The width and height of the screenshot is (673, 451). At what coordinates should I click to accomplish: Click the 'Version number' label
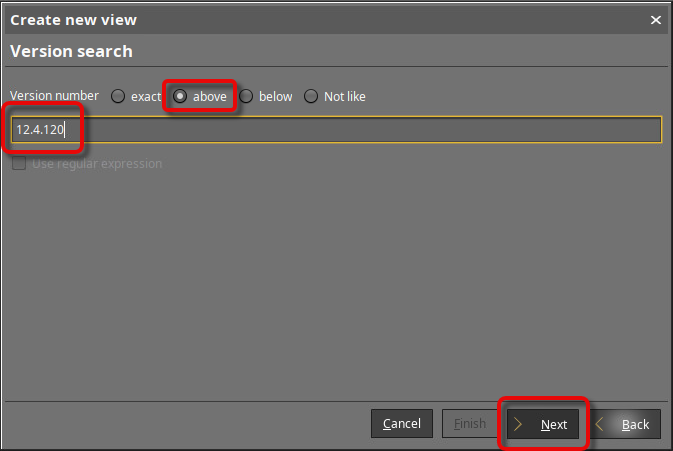pos(54,96)
